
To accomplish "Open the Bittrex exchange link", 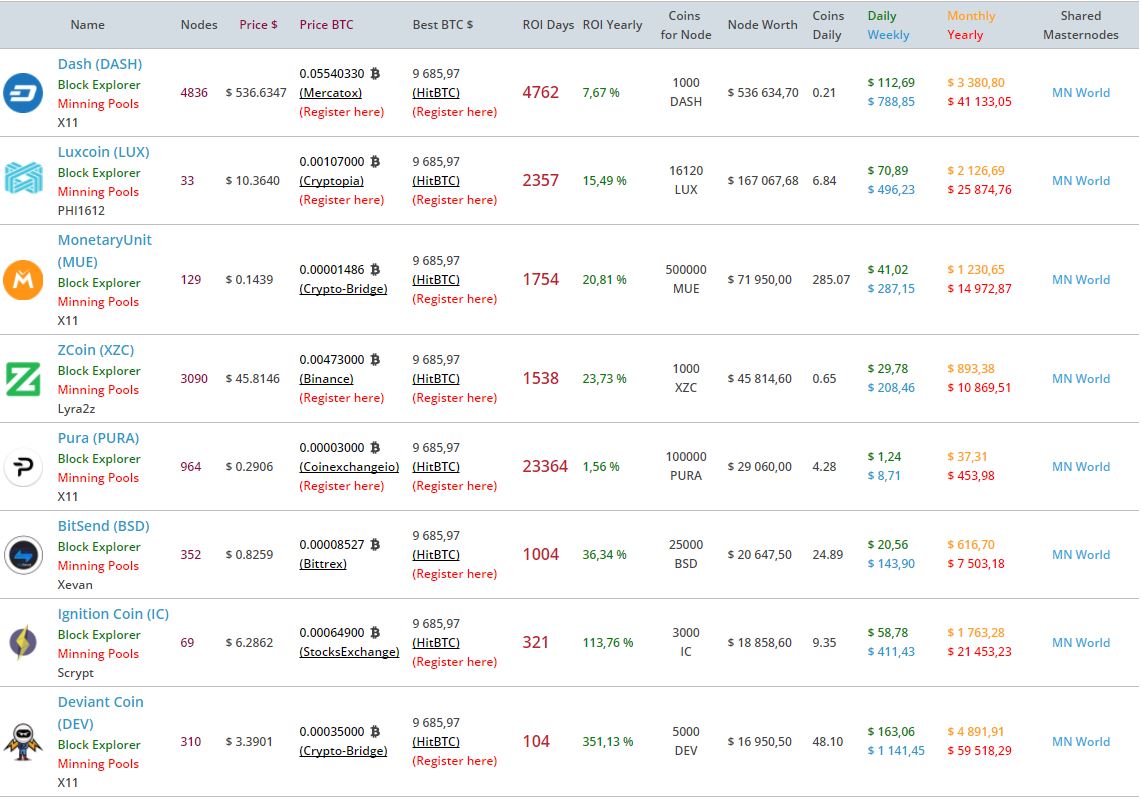I will [x=323, y=564].
